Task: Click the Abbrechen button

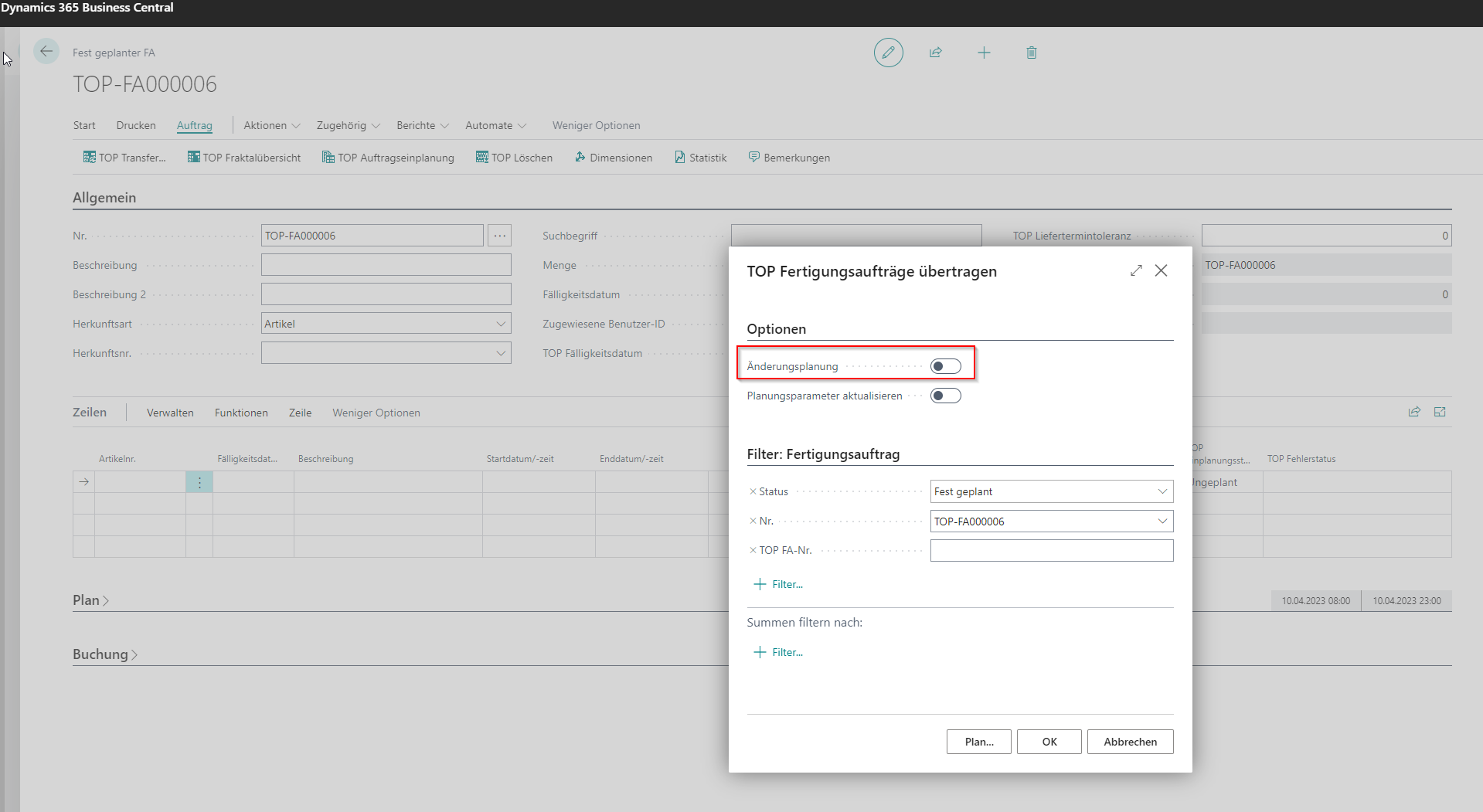Action: tap(1130, 742)
